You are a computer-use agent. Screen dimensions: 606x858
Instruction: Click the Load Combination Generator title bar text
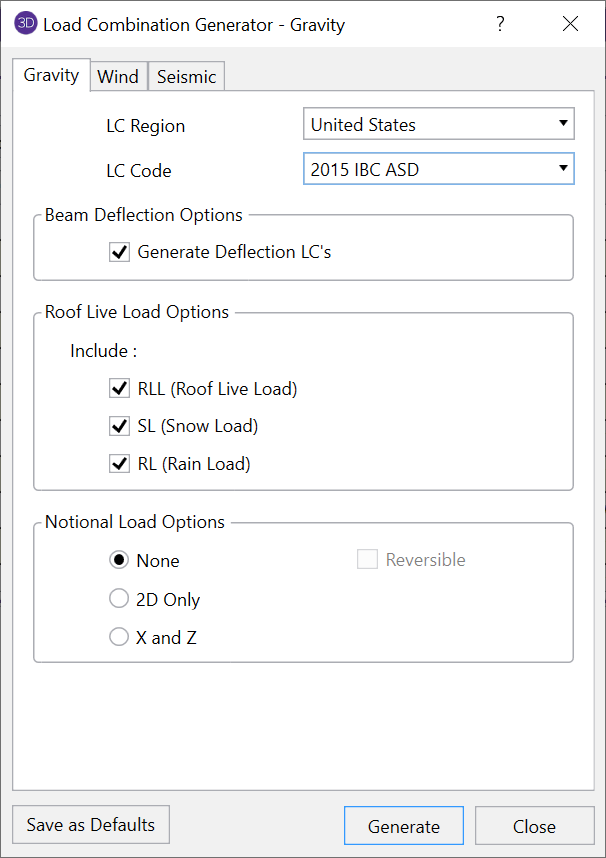pyautogui.click(x=194, y=24)
